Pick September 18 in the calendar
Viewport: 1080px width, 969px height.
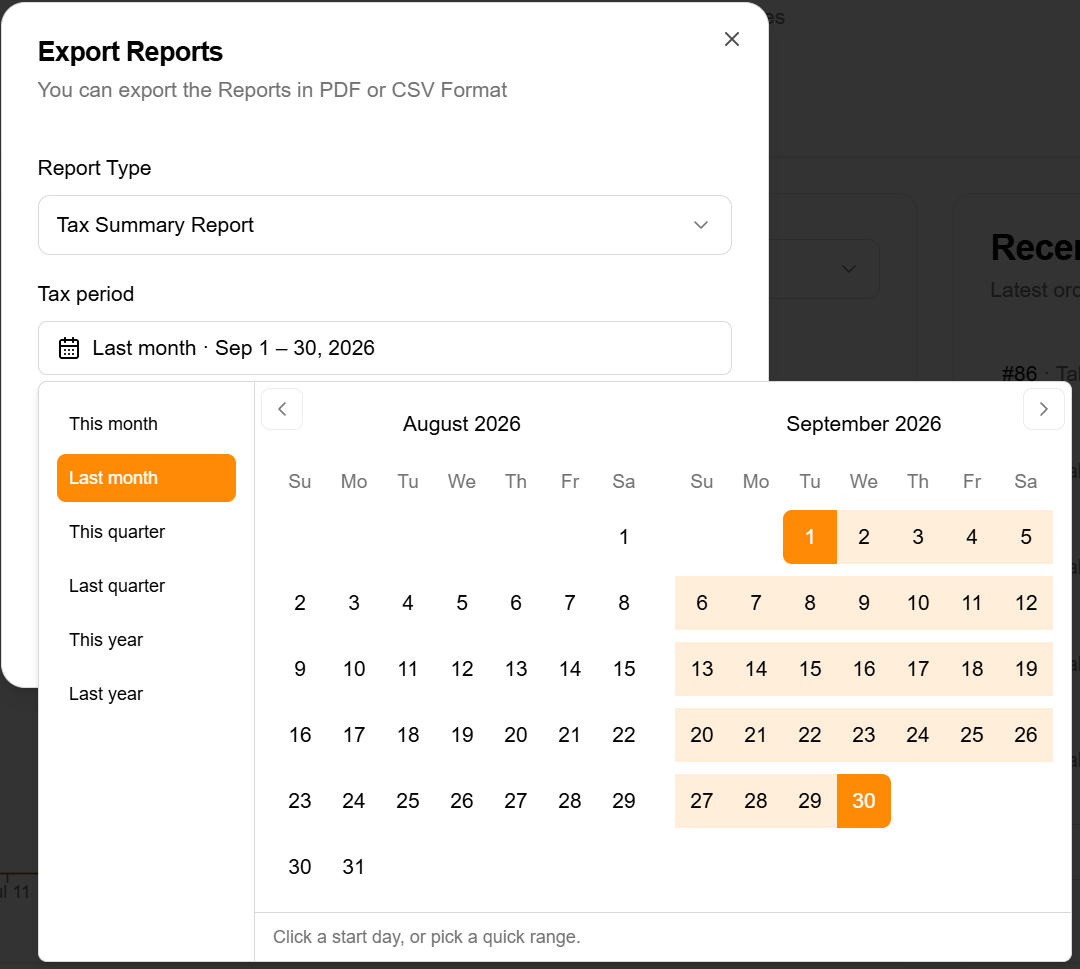pyautogui.click(x=972, y=669)
